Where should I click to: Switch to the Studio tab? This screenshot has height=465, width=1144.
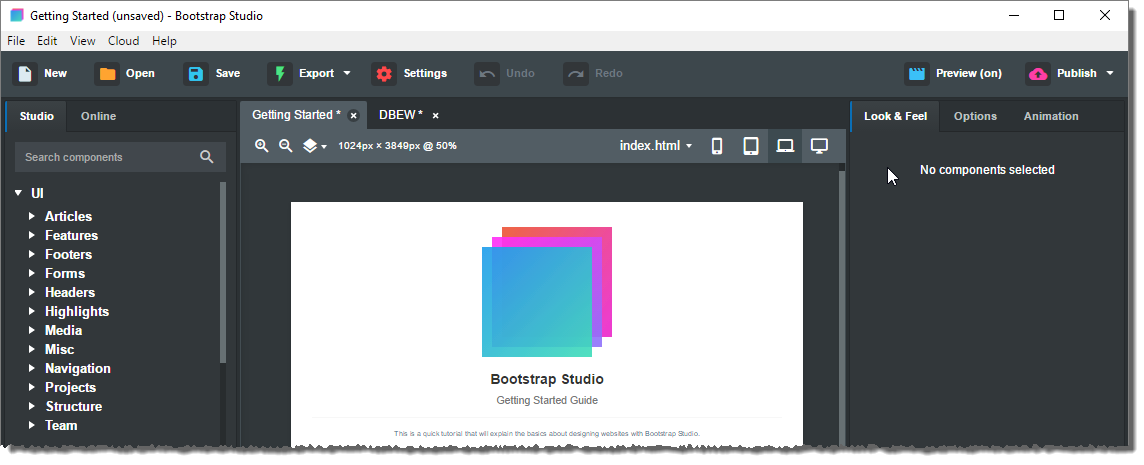tap(36, 116)
